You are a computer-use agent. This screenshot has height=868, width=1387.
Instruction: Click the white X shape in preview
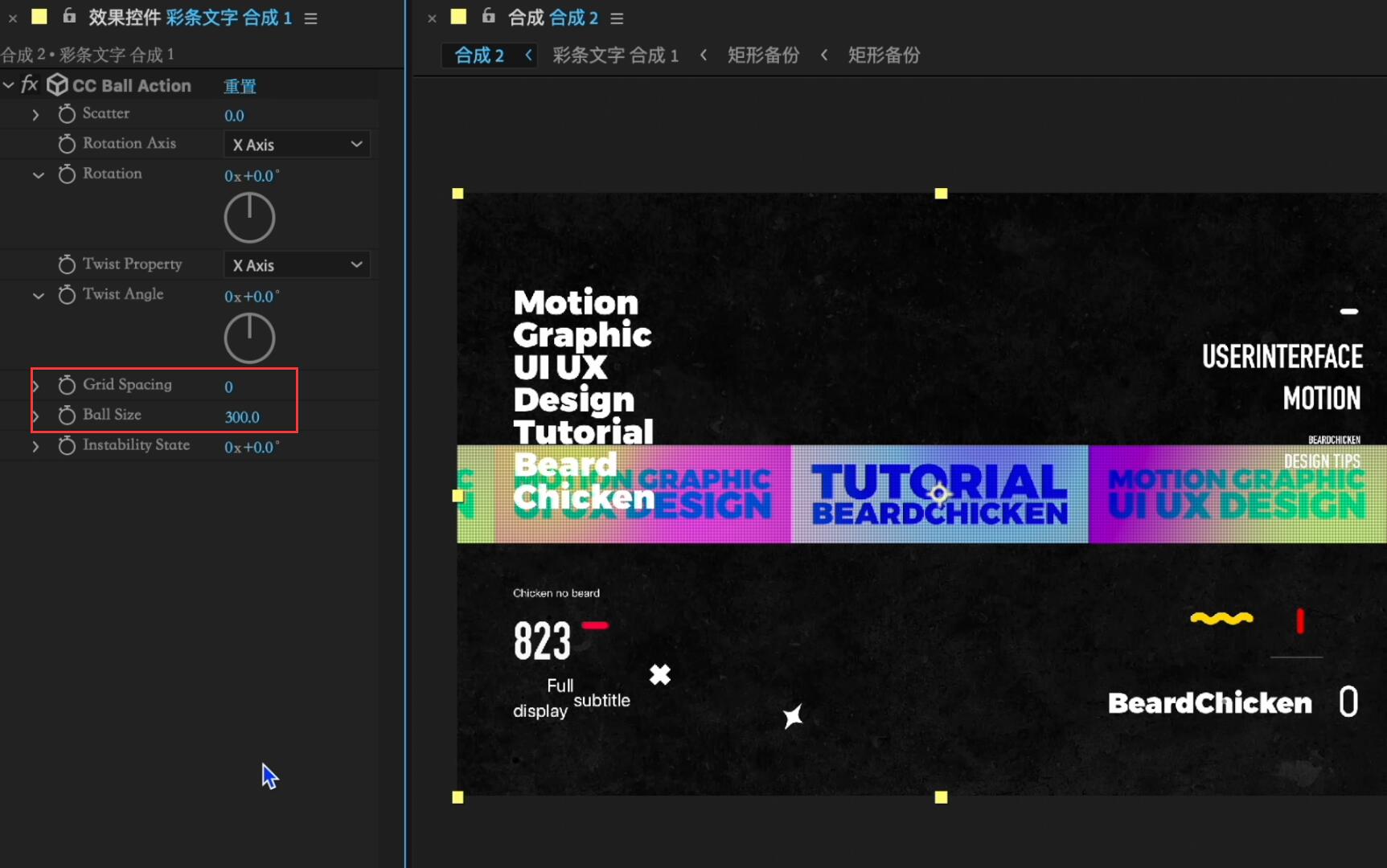pos(660,674)
